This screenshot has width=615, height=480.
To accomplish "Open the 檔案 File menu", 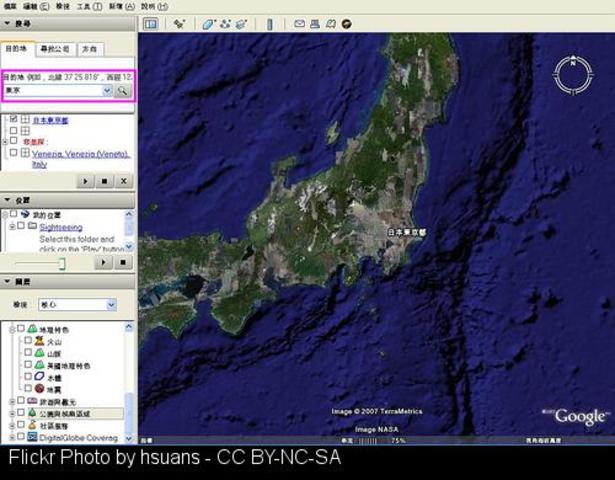I will [x=10, y=6].
